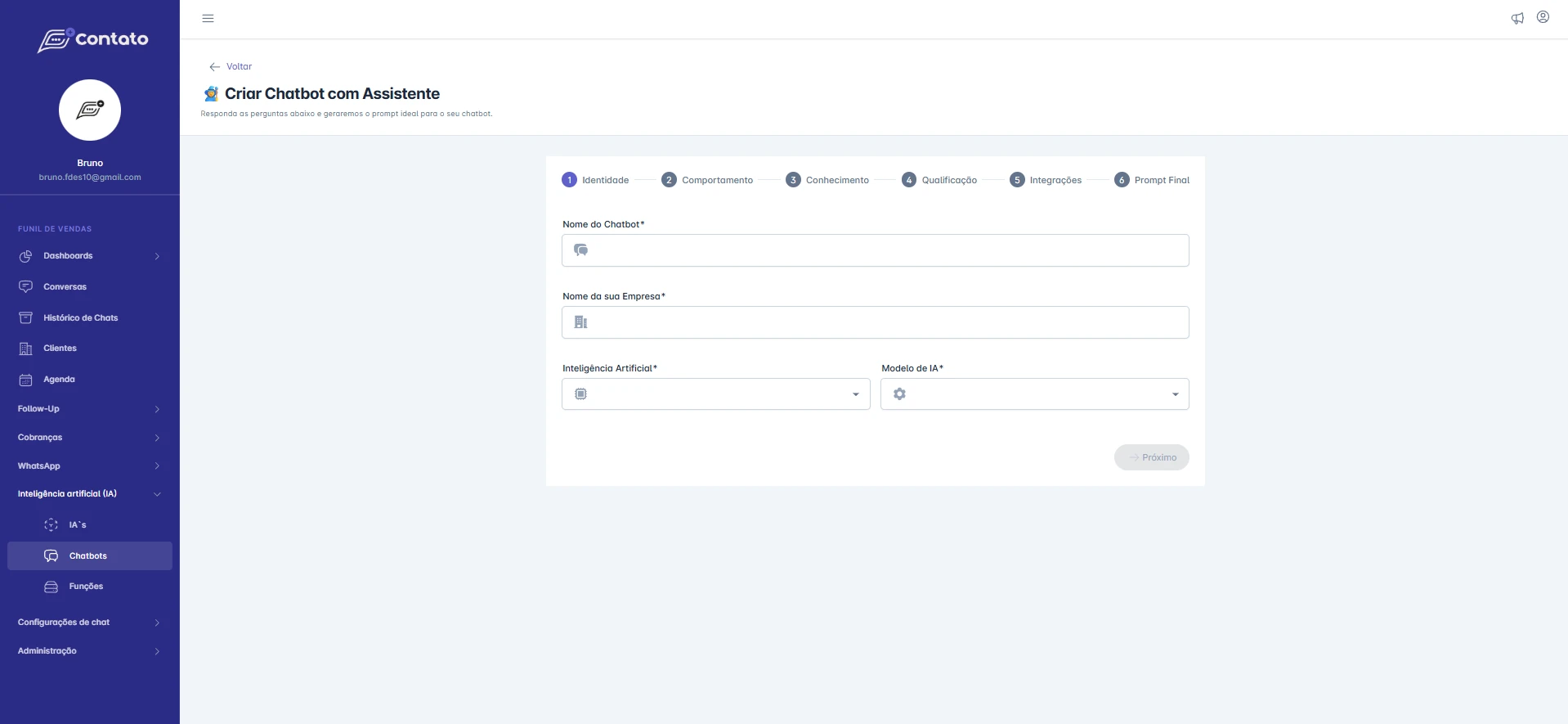Open the Clientes page
This screenshot has height=724, width=1568.
(90, 349)
